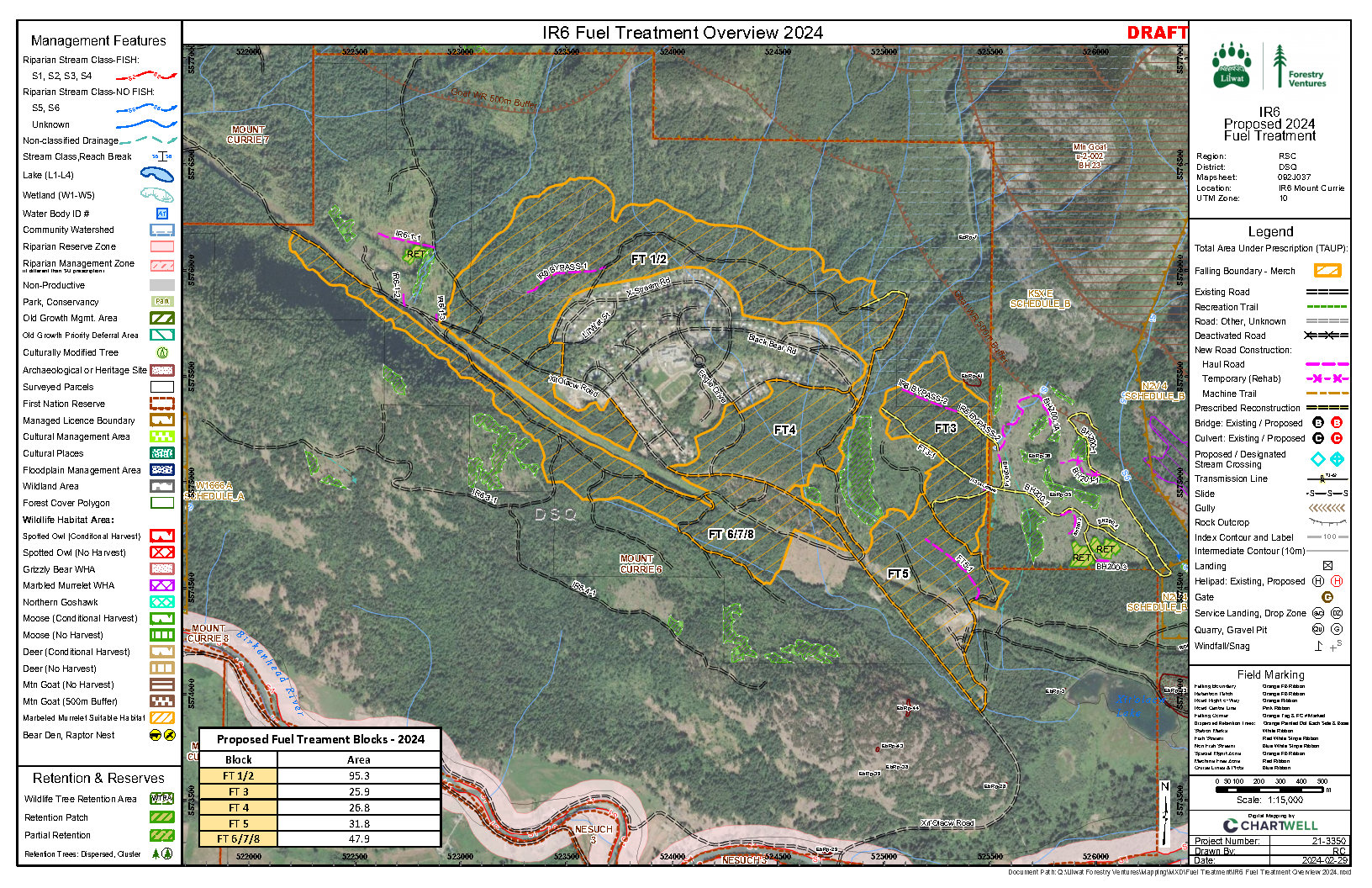Click the Wetland (W1-W5) legend symbol
The width and height of the screenshot is (1372, 888).
(x=157, y=194)
